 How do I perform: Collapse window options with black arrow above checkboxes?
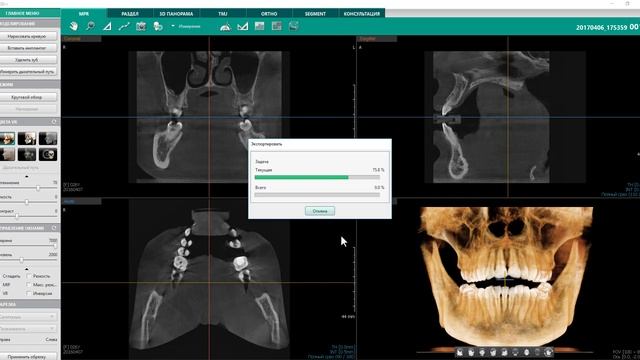[27, 269]
